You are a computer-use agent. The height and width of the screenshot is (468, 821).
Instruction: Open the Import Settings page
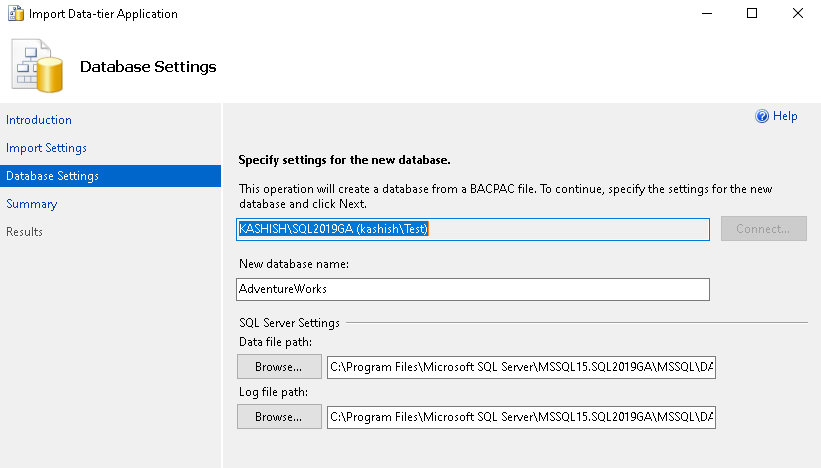[x=46, y=148]
